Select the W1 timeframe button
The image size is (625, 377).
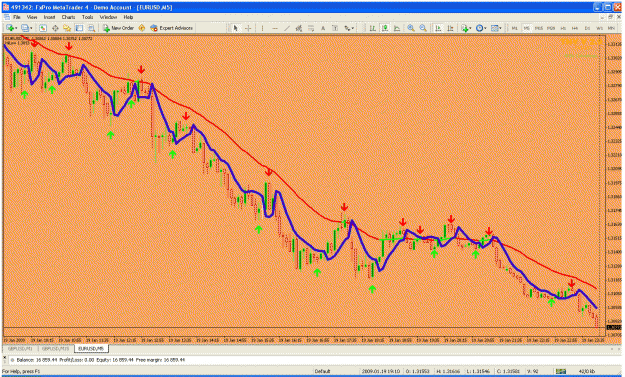599,28
